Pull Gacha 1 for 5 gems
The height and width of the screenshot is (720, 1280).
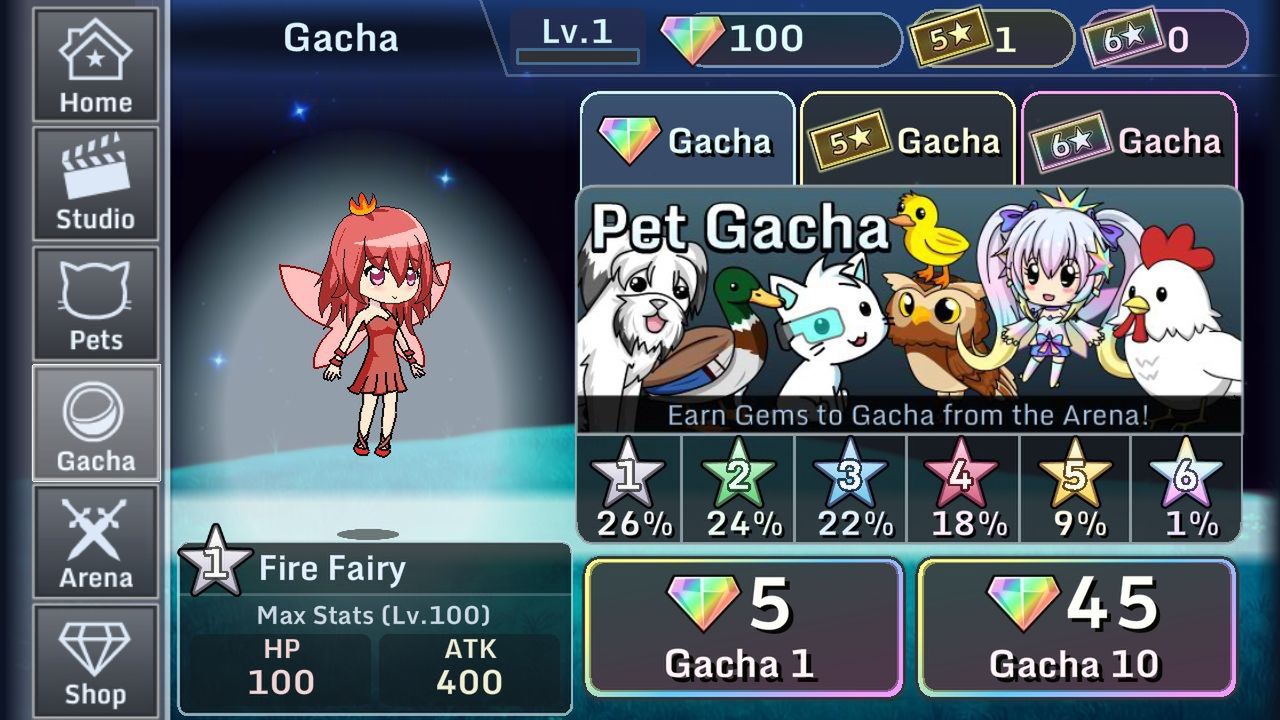(x=743, y=627)
